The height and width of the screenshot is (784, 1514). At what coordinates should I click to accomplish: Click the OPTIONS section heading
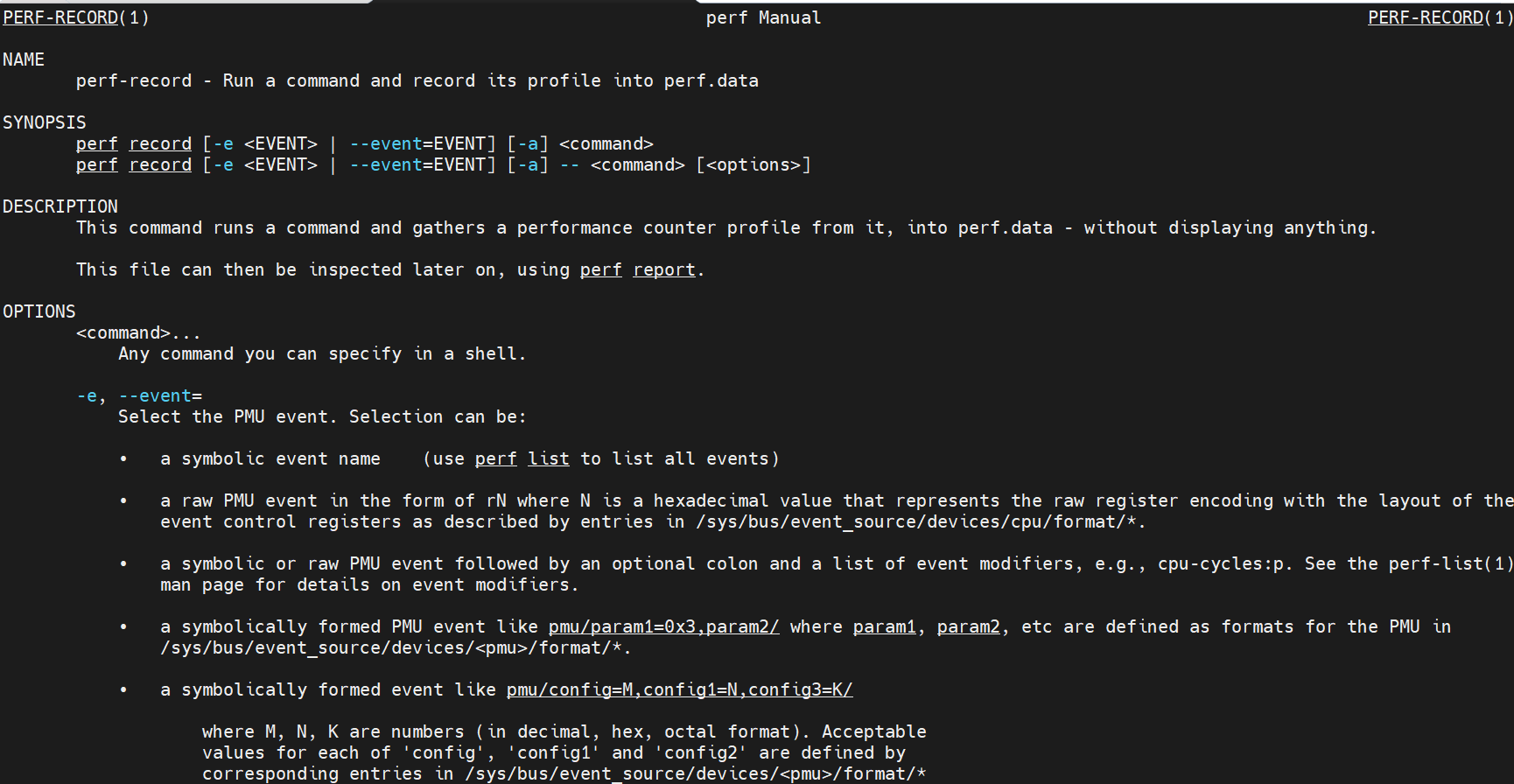(39, 311)
